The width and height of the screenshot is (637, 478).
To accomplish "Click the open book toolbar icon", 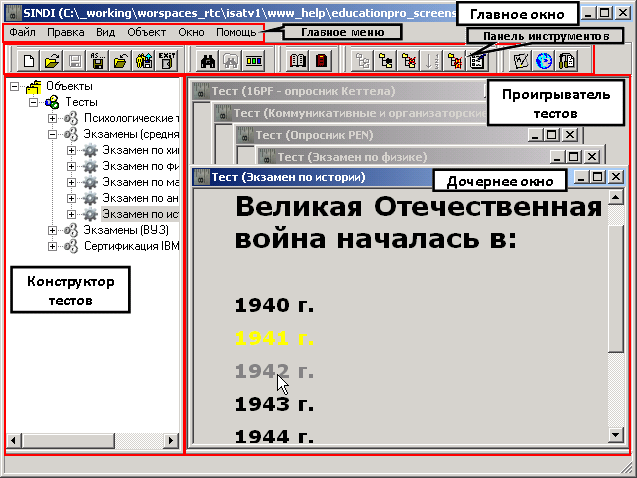I will (298, 61).
